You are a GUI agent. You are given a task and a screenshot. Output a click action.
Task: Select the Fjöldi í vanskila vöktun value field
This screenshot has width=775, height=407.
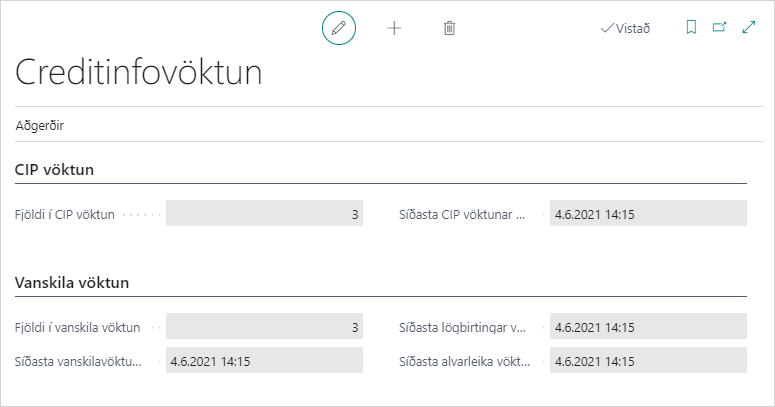click(264, 327)
